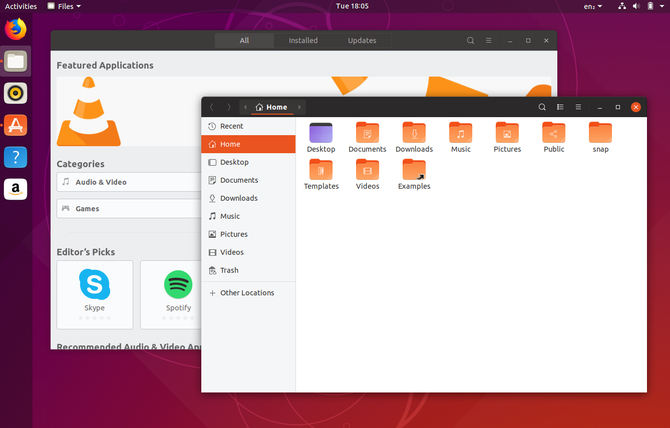Open Files app menu in top bar
This screenshot has width=670, height=428.
[64, 6]
